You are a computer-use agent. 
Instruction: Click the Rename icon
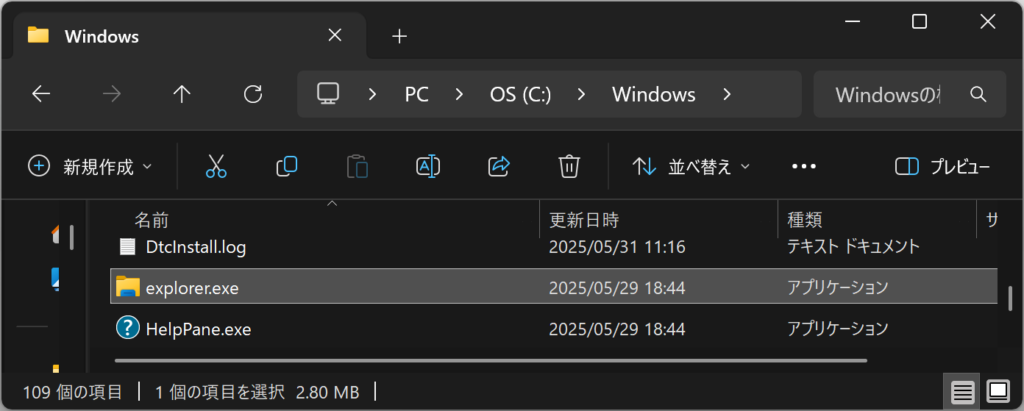tap(428, 167)
